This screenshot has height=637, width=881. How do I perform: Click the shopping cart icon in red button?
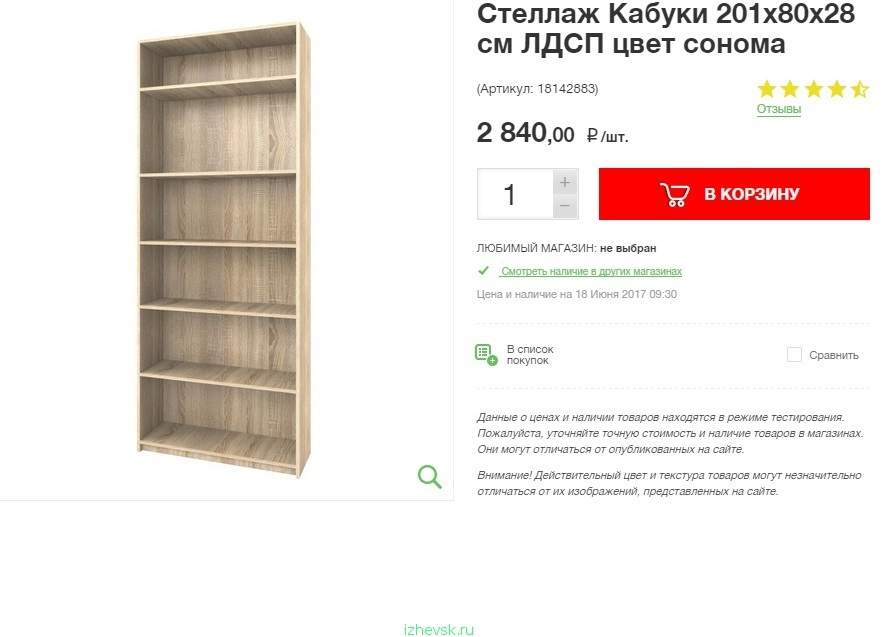675,194
